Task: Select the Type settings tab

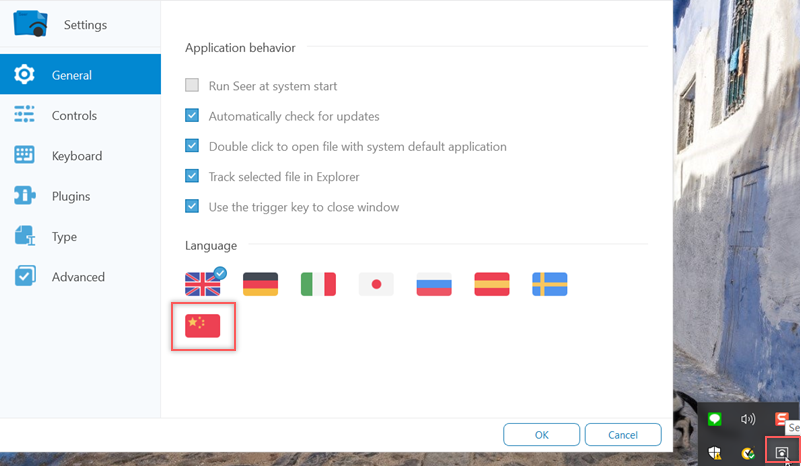Action: [x=80, y=236]
